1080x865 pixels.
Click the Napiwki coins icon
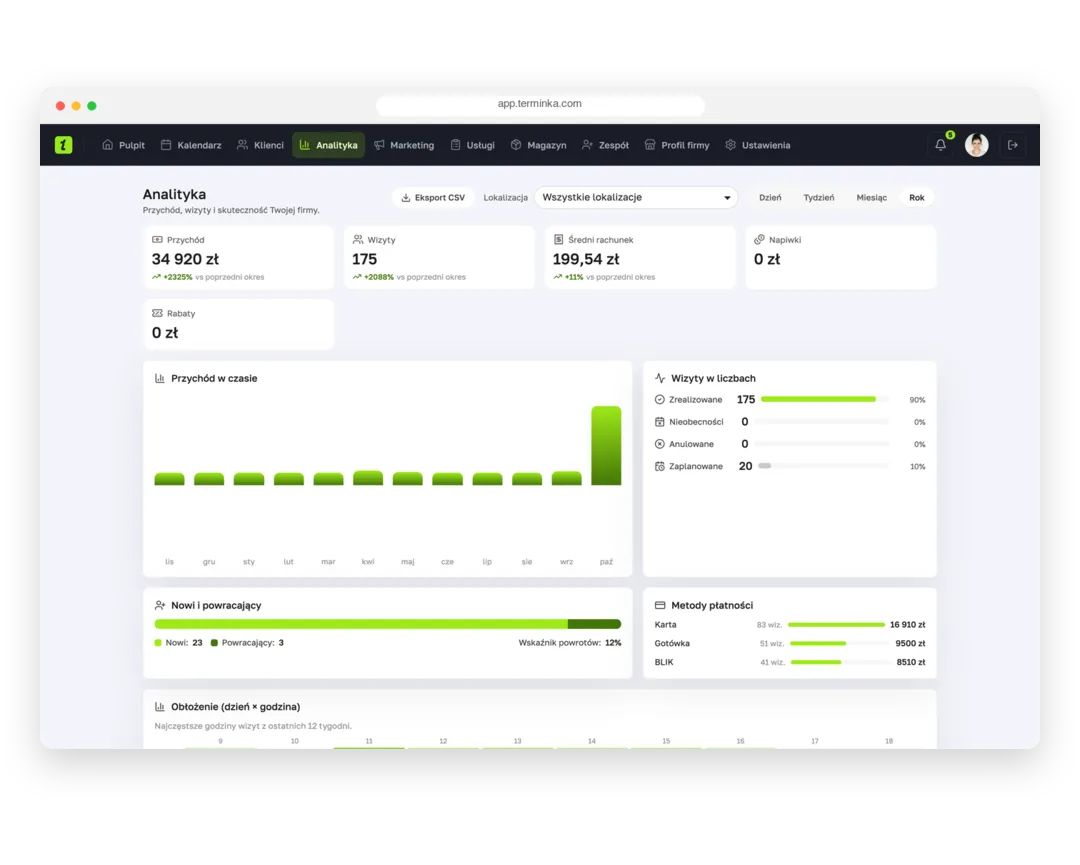[759, 240]
